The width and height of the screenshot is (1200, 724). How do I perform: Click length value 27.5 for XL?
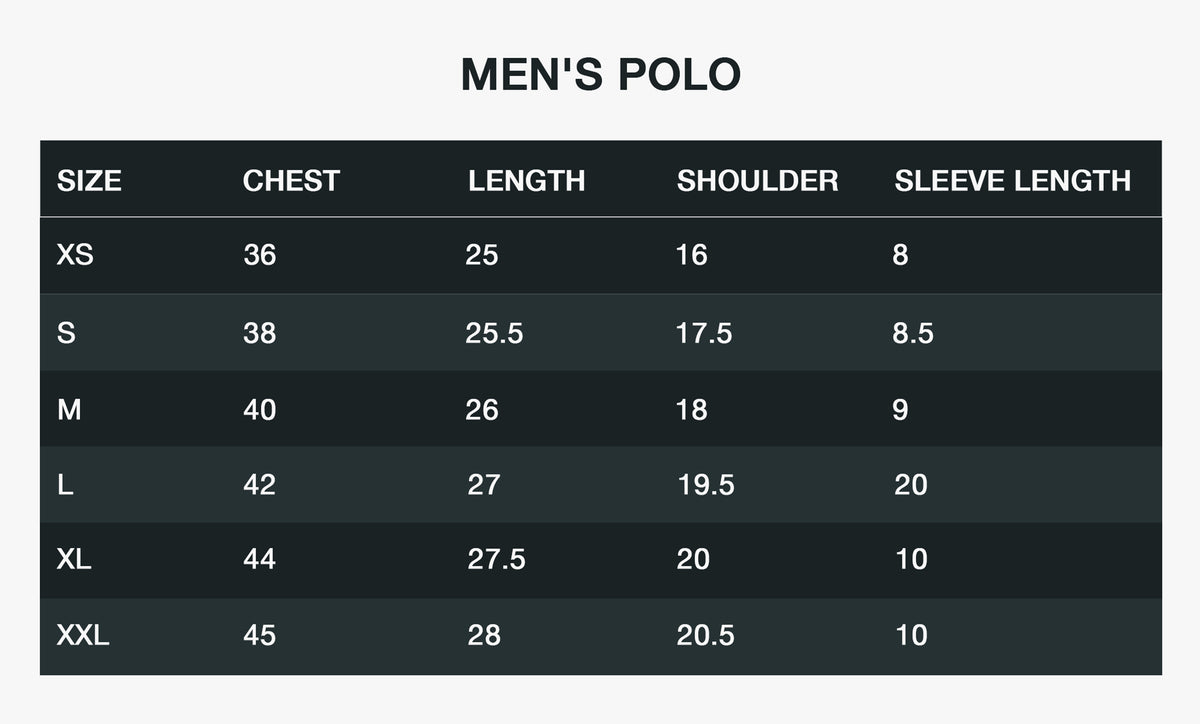[496, 559]
